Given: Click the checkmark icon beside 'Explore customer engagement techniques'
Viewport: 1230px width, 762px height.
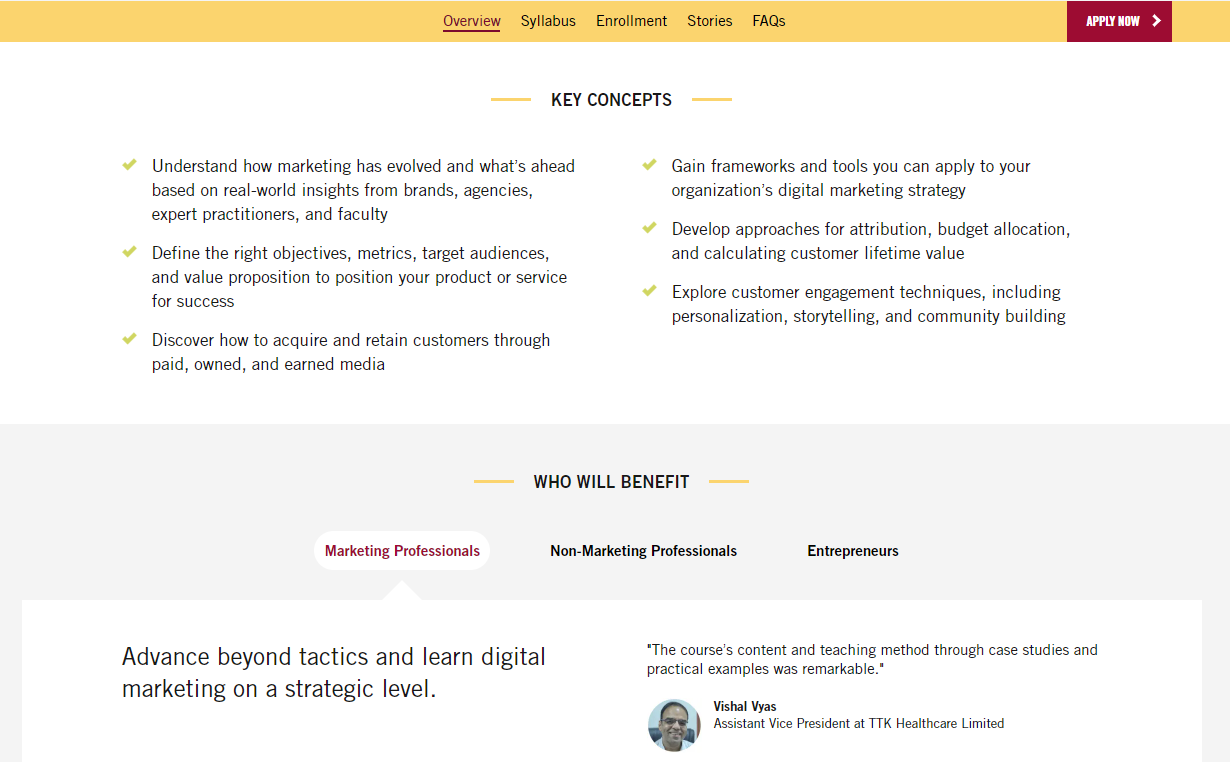Looking at the screenshot, I should pyautogui.click(x=649, y=288).
